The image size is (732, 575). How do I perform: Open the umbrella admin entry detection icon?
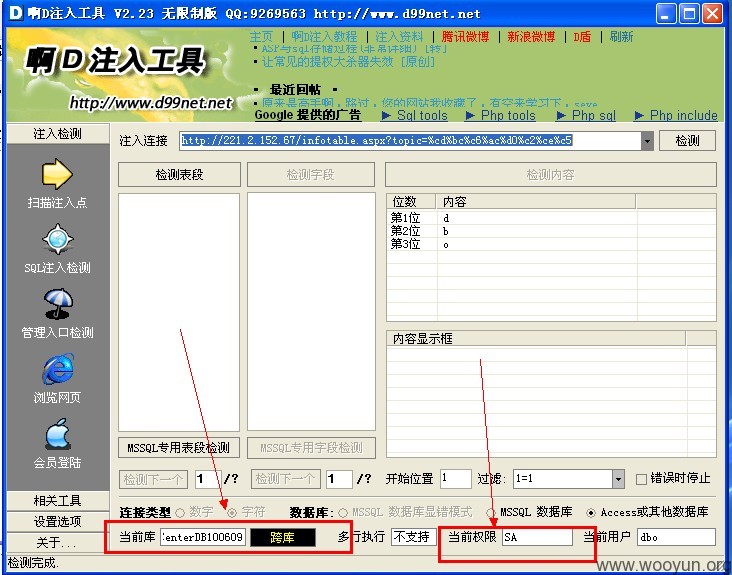click(x=58, y=304)
